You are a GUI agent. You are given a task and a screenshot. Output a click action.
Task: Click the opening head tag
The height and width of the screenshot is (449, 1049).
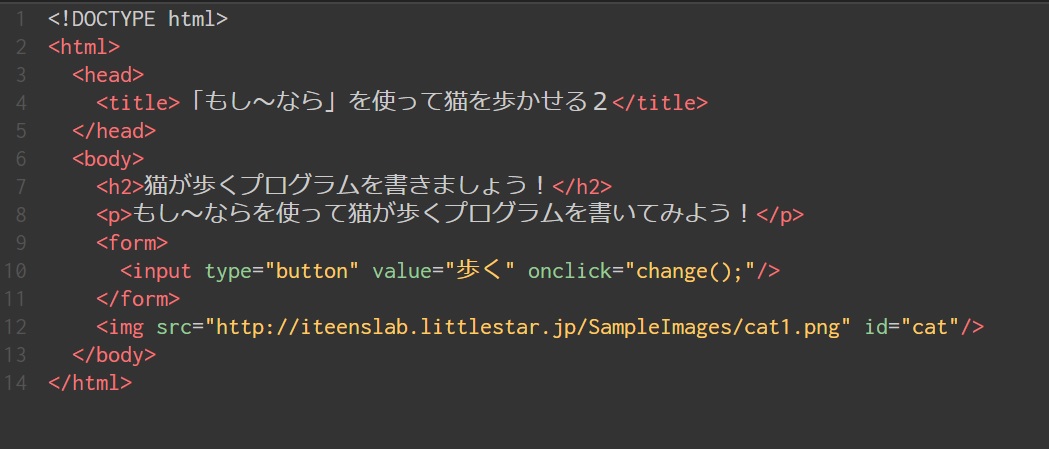click(x=108, y=74)
